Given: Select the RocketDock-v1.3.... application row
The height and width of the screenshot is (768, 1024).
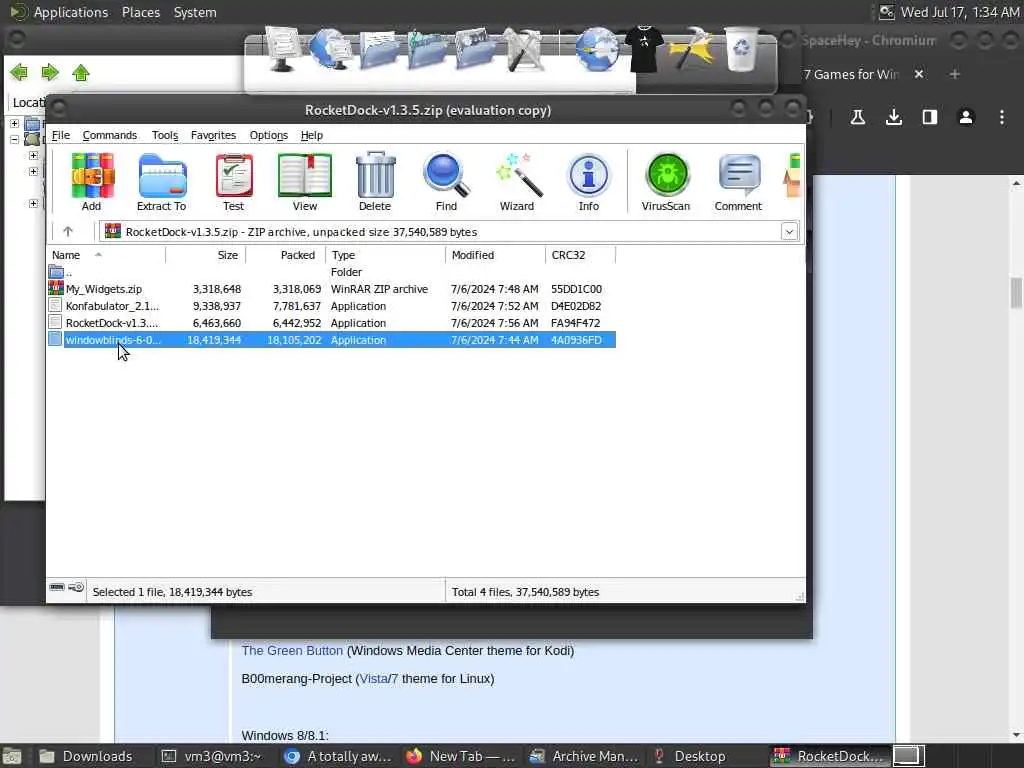Looking at the screenshot, I should tap(331, 323).
